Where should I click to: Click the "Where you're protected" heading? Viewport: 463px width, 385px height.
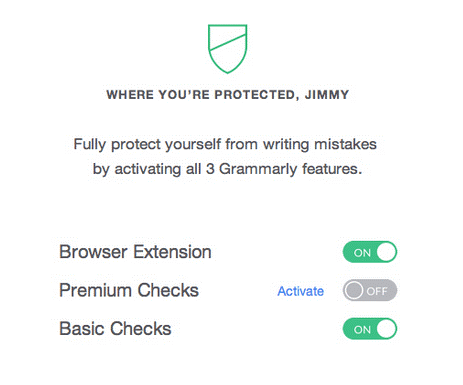[x=228, y=95]
